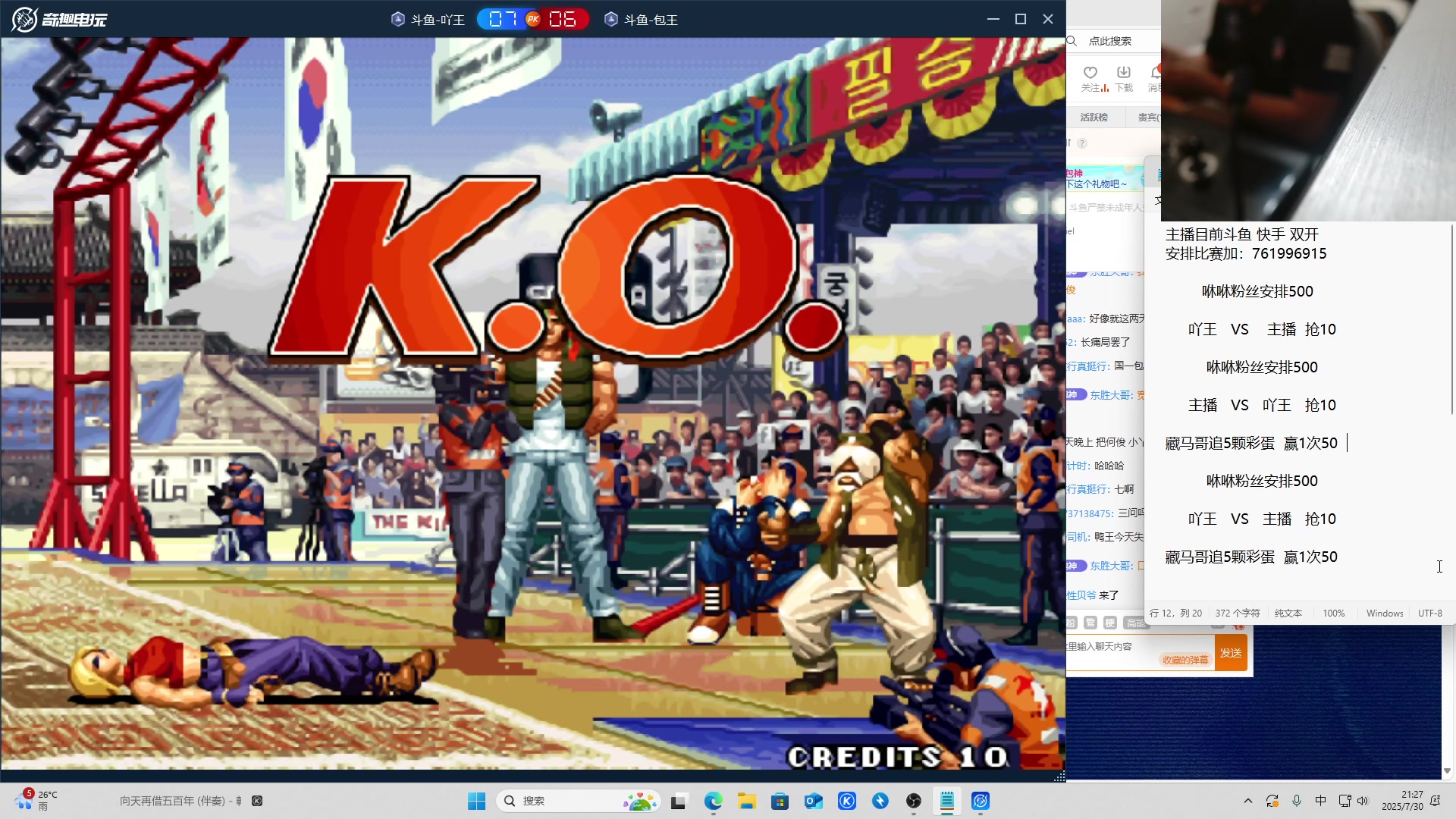Click the microphone icon in system tray

[1297, 801]
